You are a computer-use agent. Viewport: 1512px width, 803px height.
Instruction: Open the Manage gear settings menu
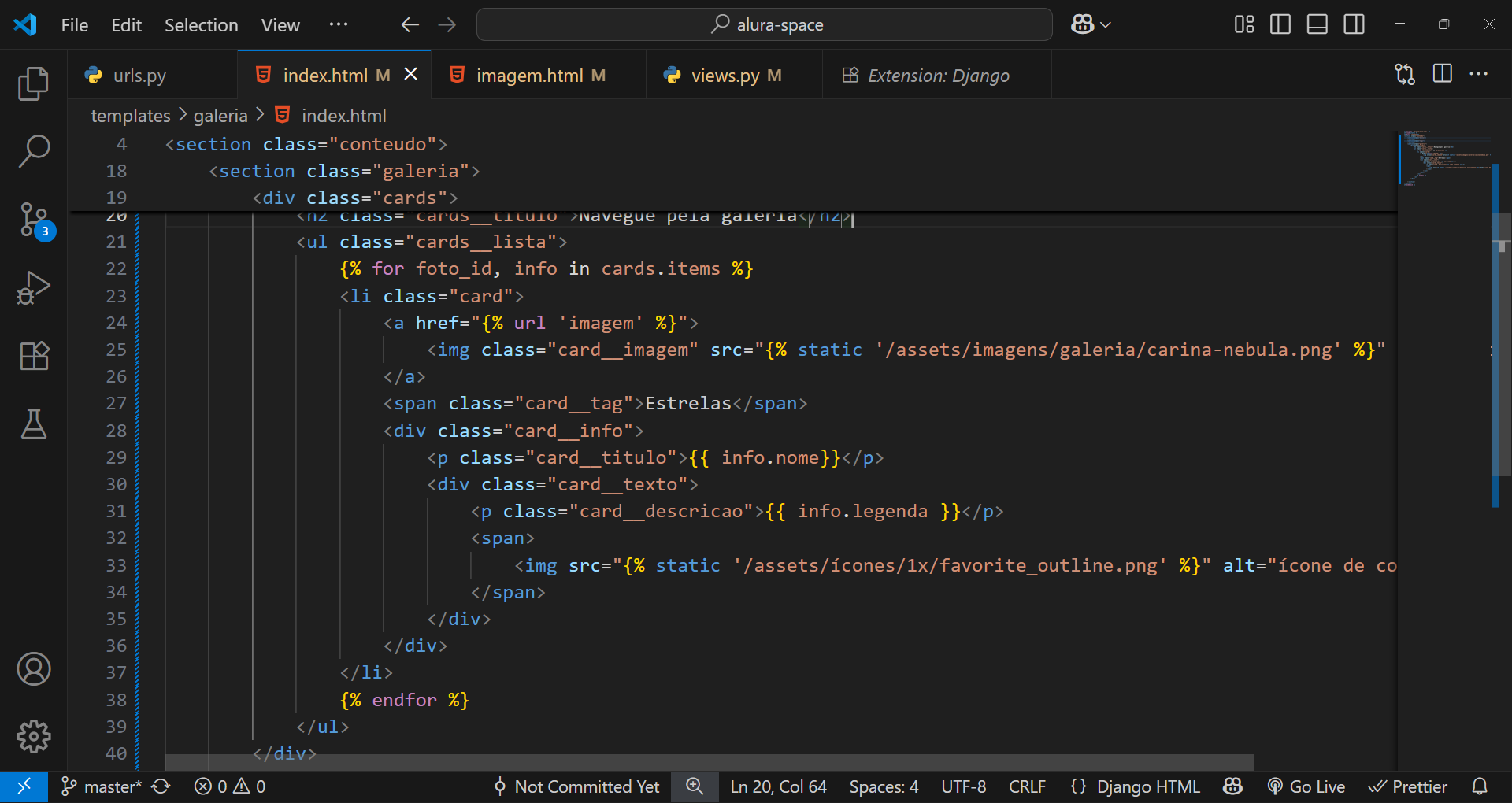(33, 737)
